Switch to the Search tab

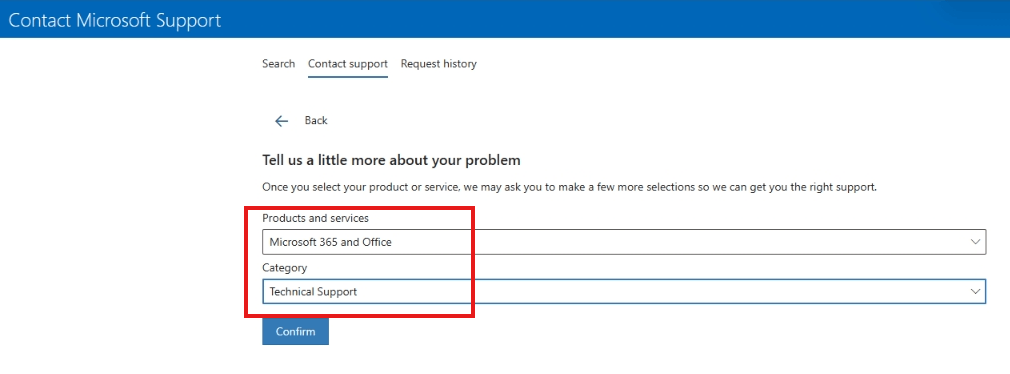[x=278, y=64]
